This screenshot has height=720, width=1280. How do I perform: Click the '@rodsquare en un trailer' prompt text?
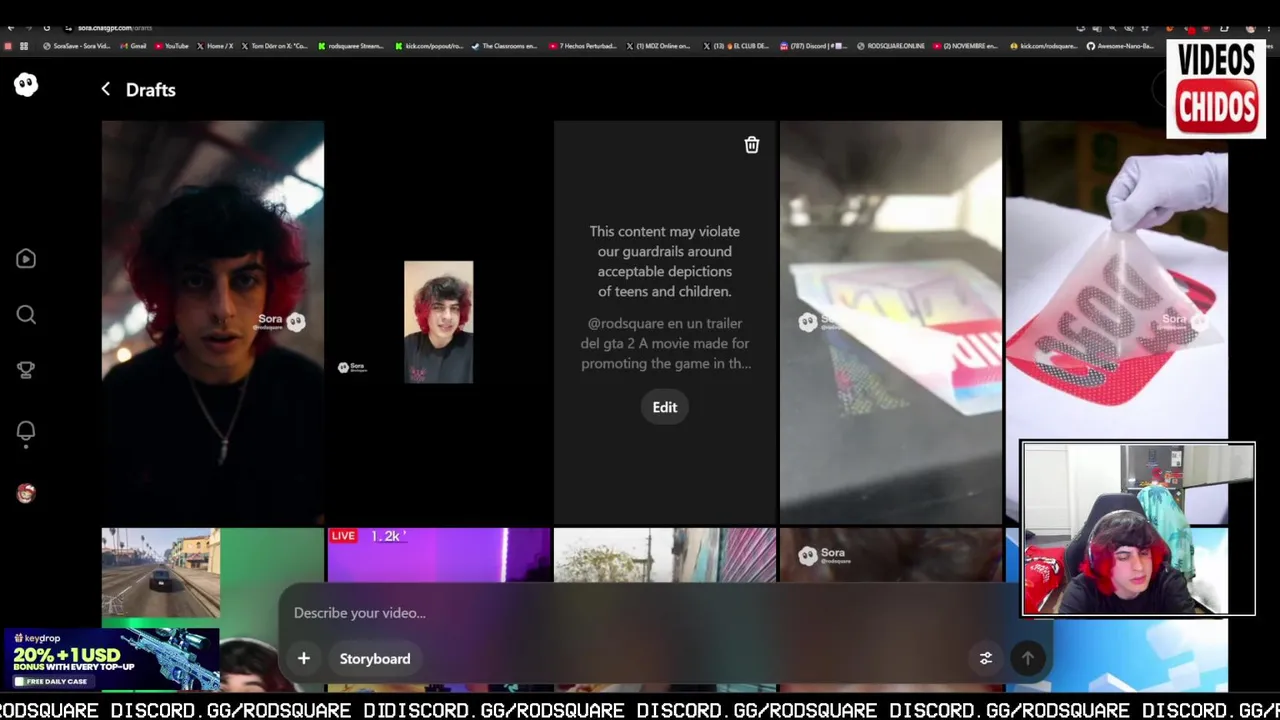tap(665, 343)
